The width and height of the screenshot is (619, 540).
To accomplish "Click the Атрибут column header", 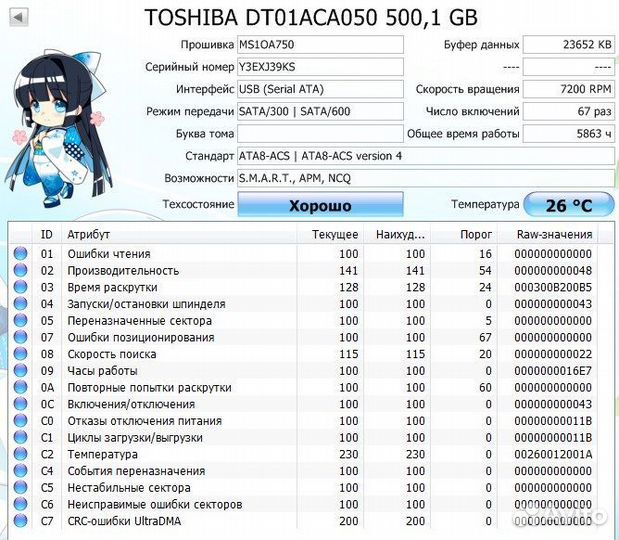I will click(x=180, y=234).
